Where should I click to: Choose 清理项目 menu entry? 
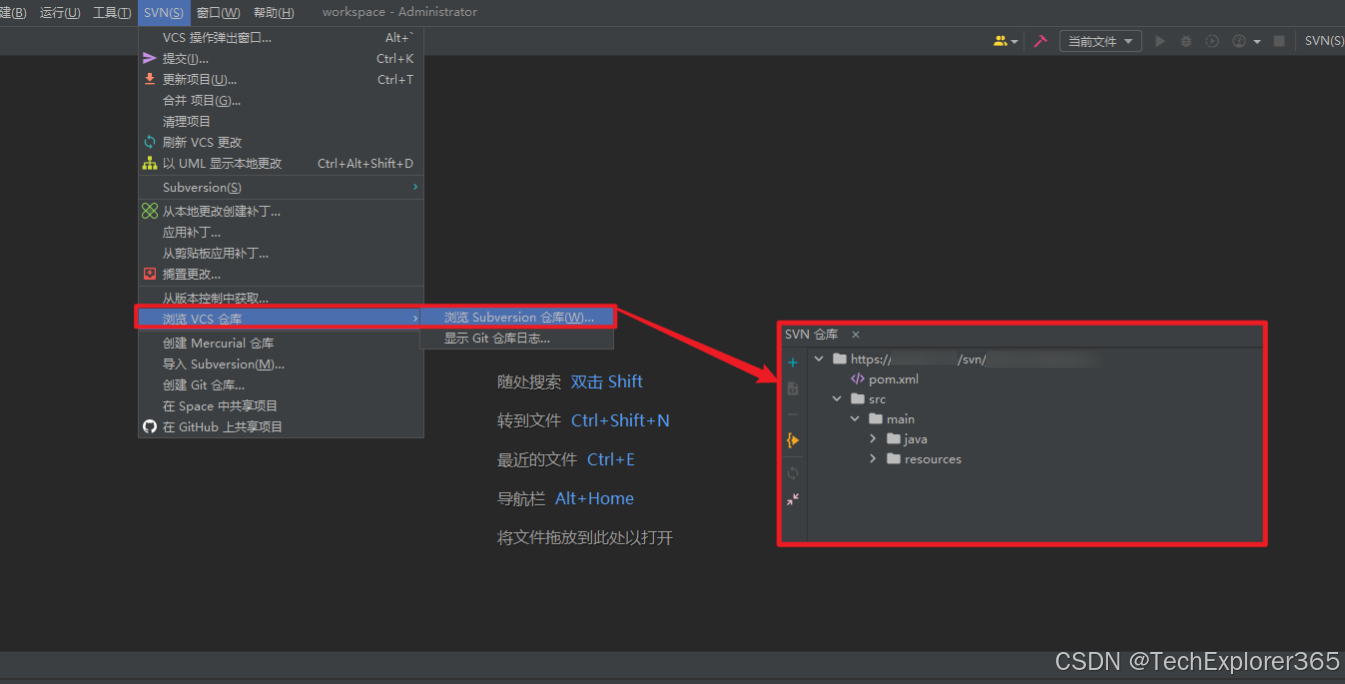coord(280,122)
